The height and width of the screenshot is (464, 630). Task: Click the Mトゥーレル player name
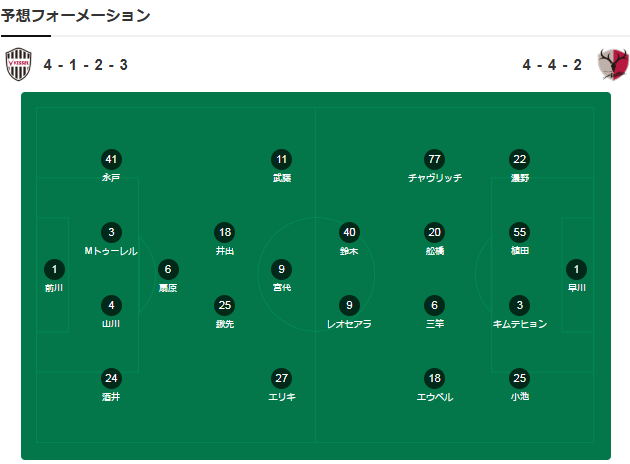tap(111, 251)
